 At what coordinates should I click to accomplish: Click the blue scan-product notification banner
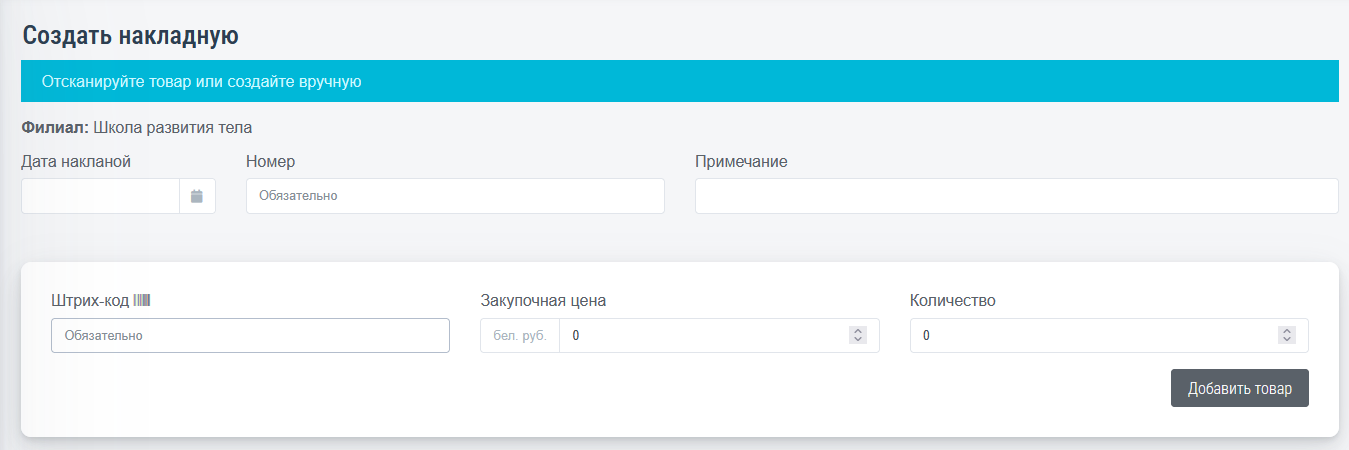(x=679, y=81)
